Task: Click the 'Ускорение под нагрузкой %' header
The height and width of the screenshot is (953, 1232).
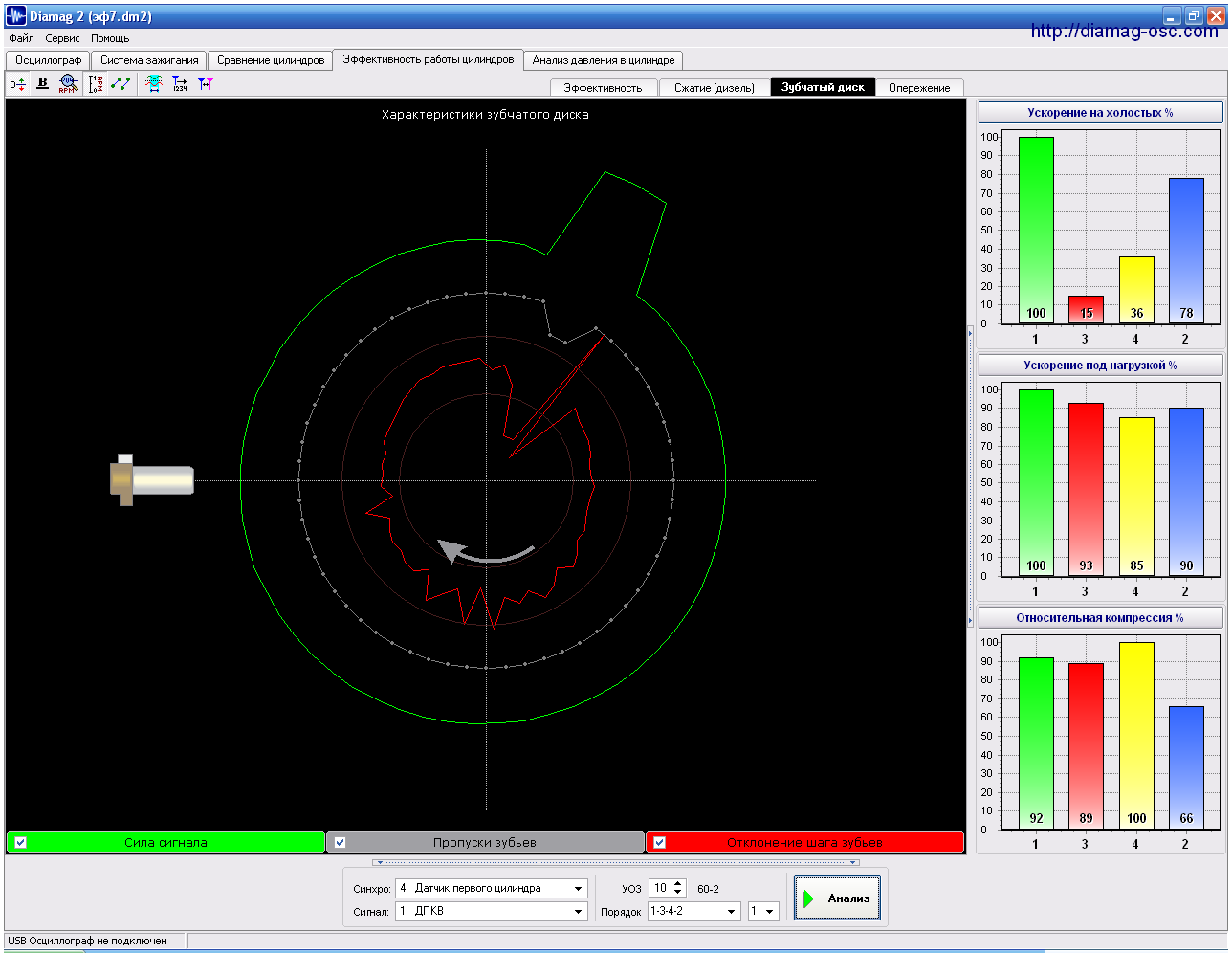Action: 1100,366
